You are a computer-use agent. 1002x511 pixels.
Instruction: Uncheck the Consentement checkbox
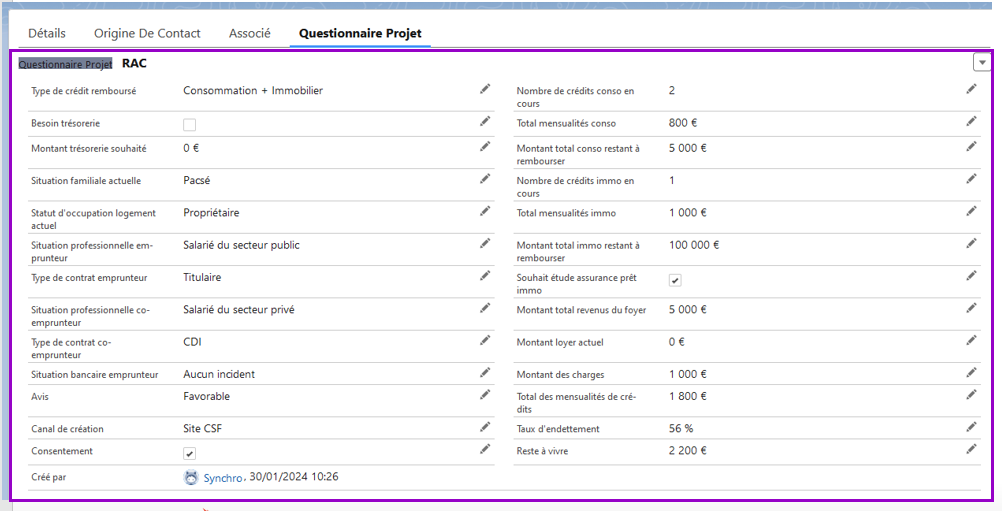tap(189, 453)
